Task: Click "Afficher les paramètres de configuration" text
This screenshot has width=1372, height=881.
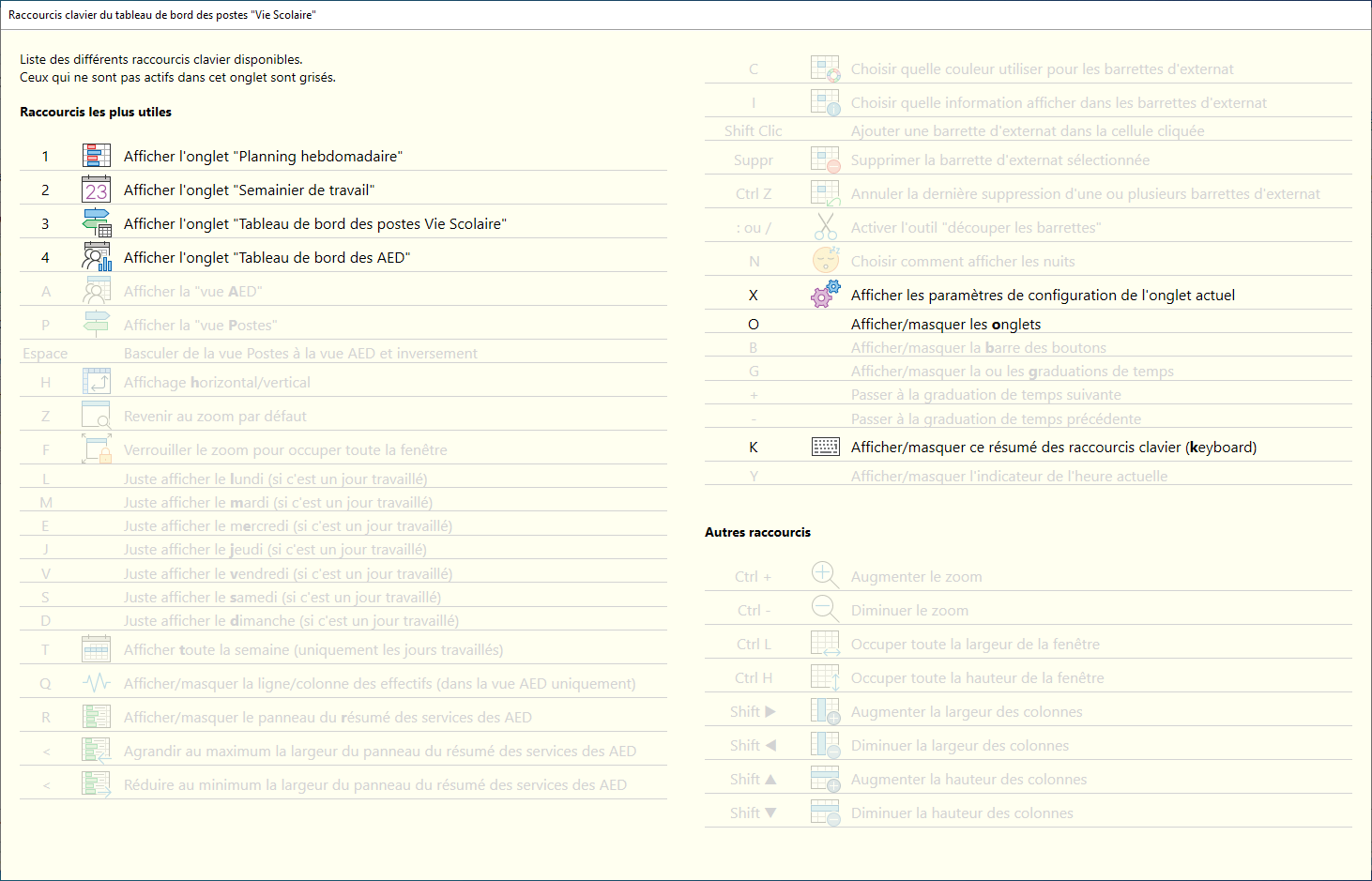Action: [x=1042, y=296]
